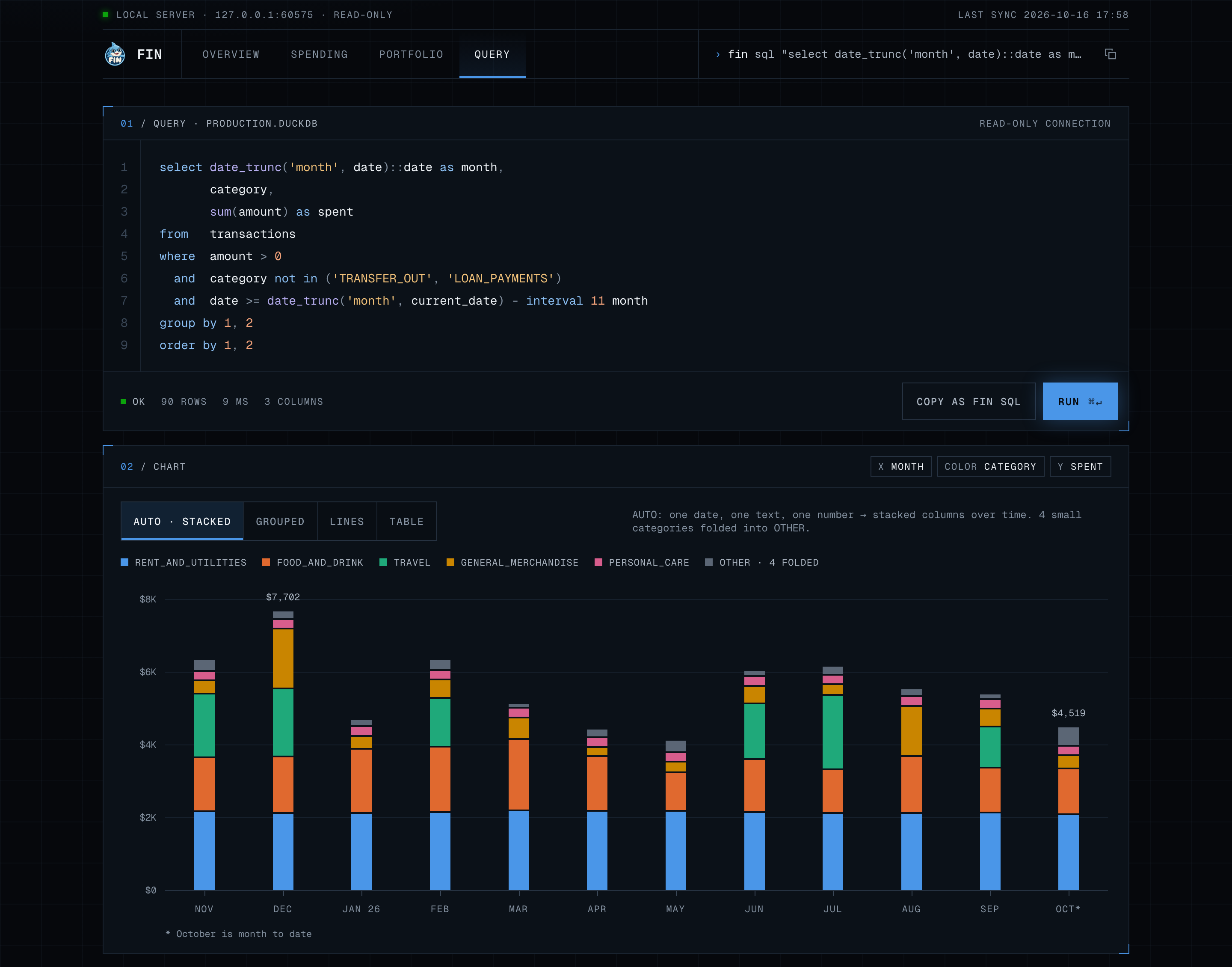Click Copy as FIN SQL button
Viewport: 1232px width, 967px height.
(x=968, y=401)
